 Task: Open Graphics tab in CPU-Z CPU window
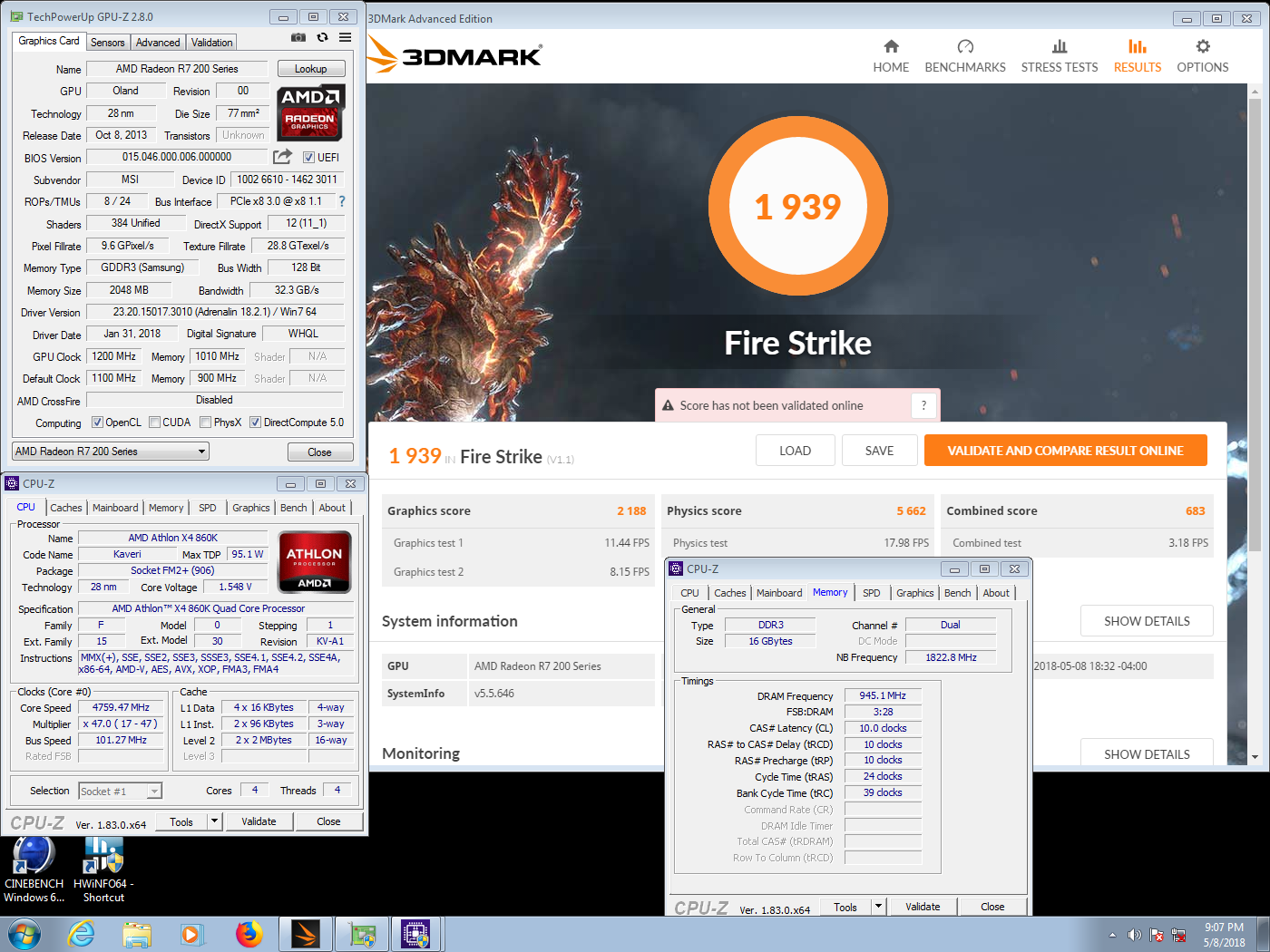pyautogui.click(x=250, y=508)
